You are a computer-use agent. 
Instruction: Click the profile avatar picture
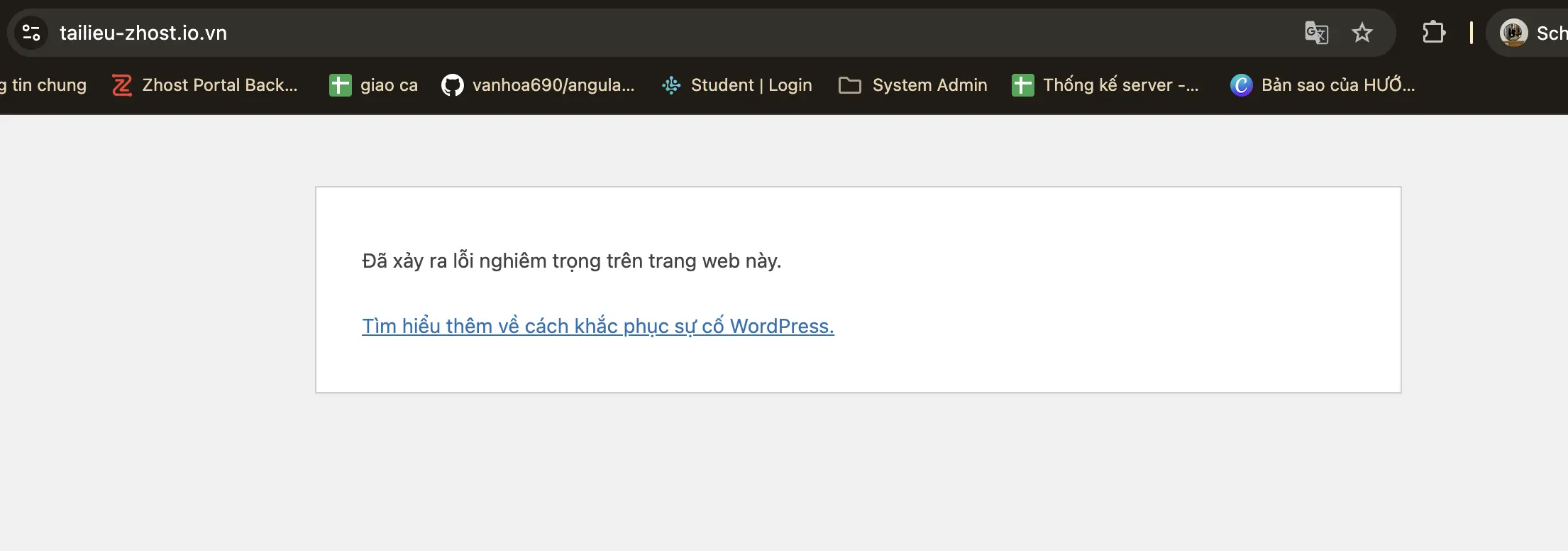click(x=1513, y=33)
